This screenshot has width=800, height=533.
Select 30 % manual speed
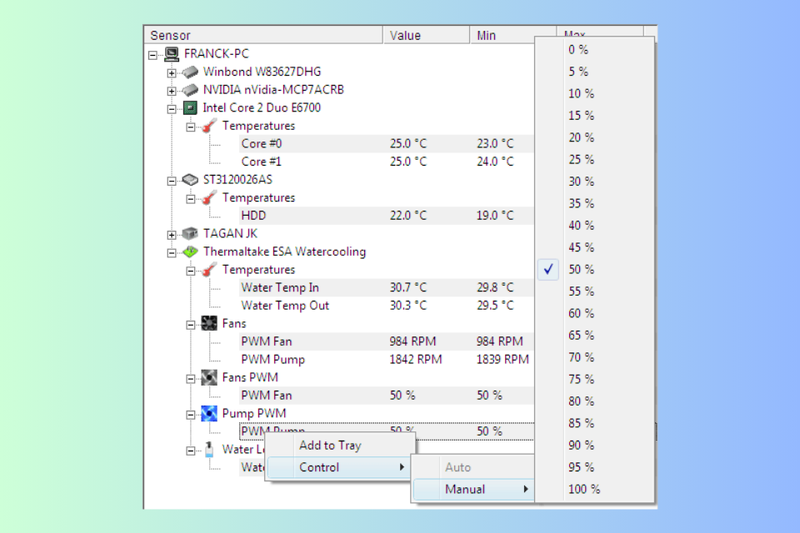[x=595, y=182]
